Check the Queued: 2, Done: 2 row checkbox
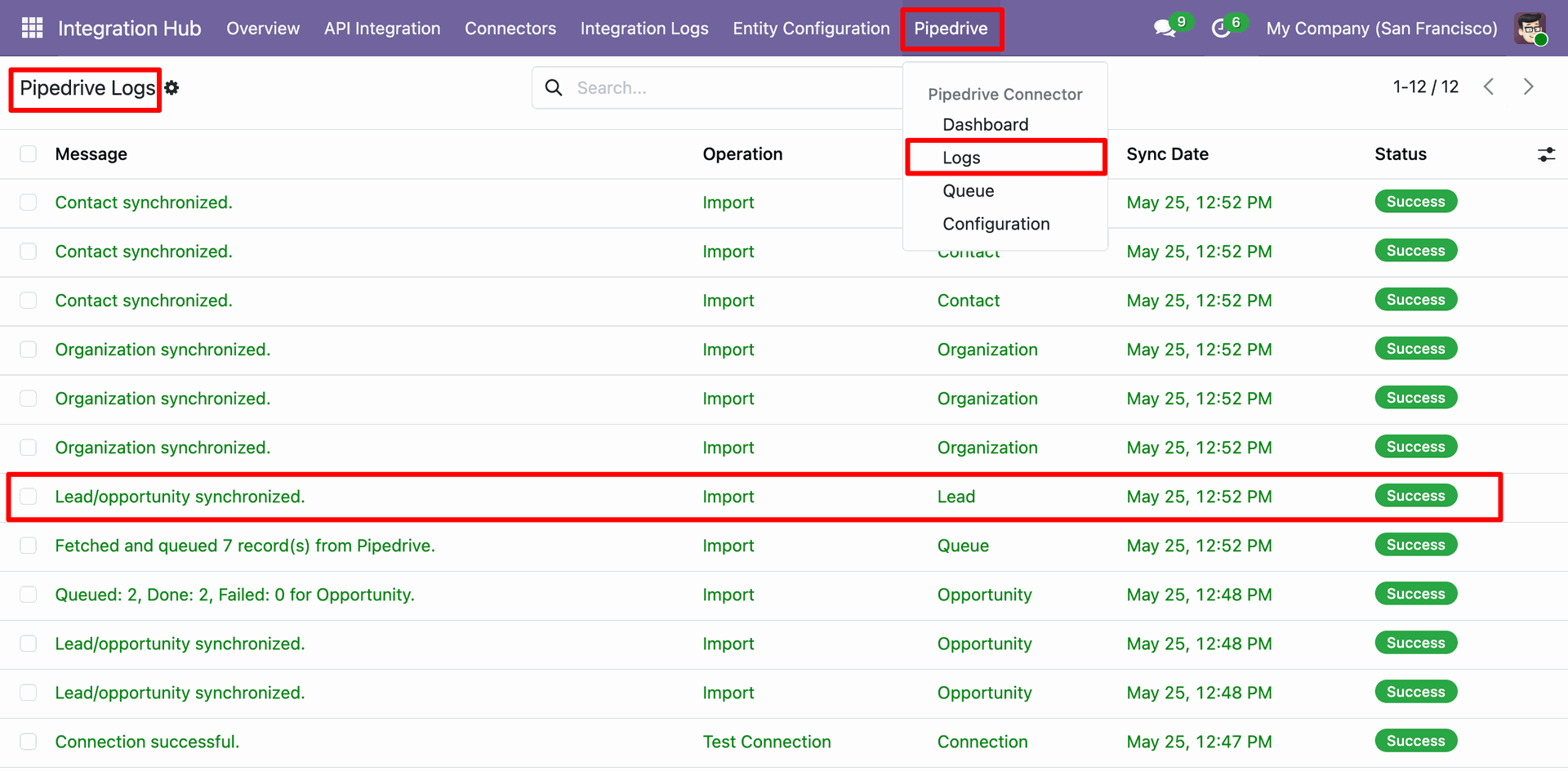This screenshot has width=1568, height=771. pos(29,595)
